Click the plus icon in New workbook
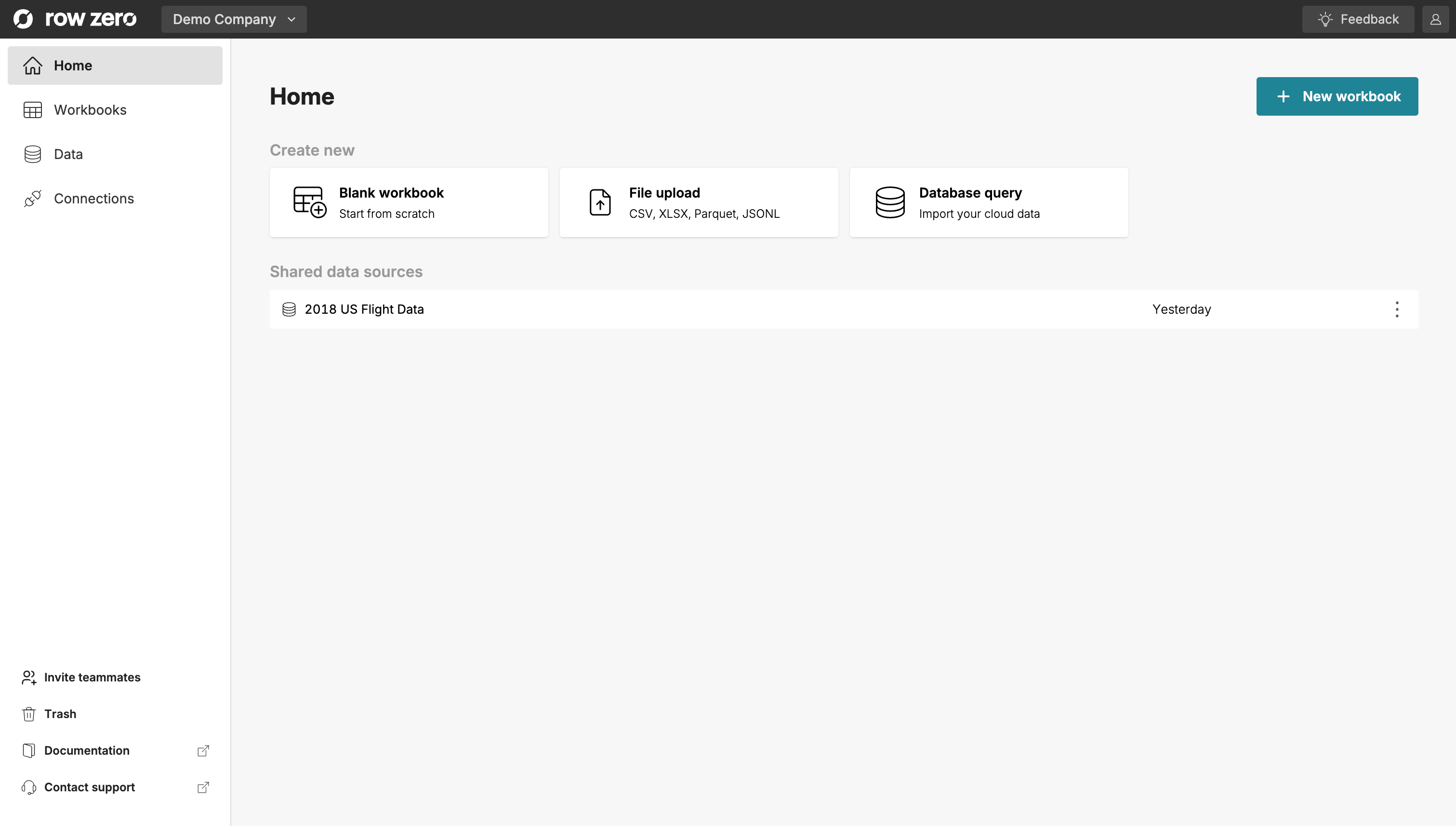This screenshot has height=826, width=1456. tap(1283, 96)
